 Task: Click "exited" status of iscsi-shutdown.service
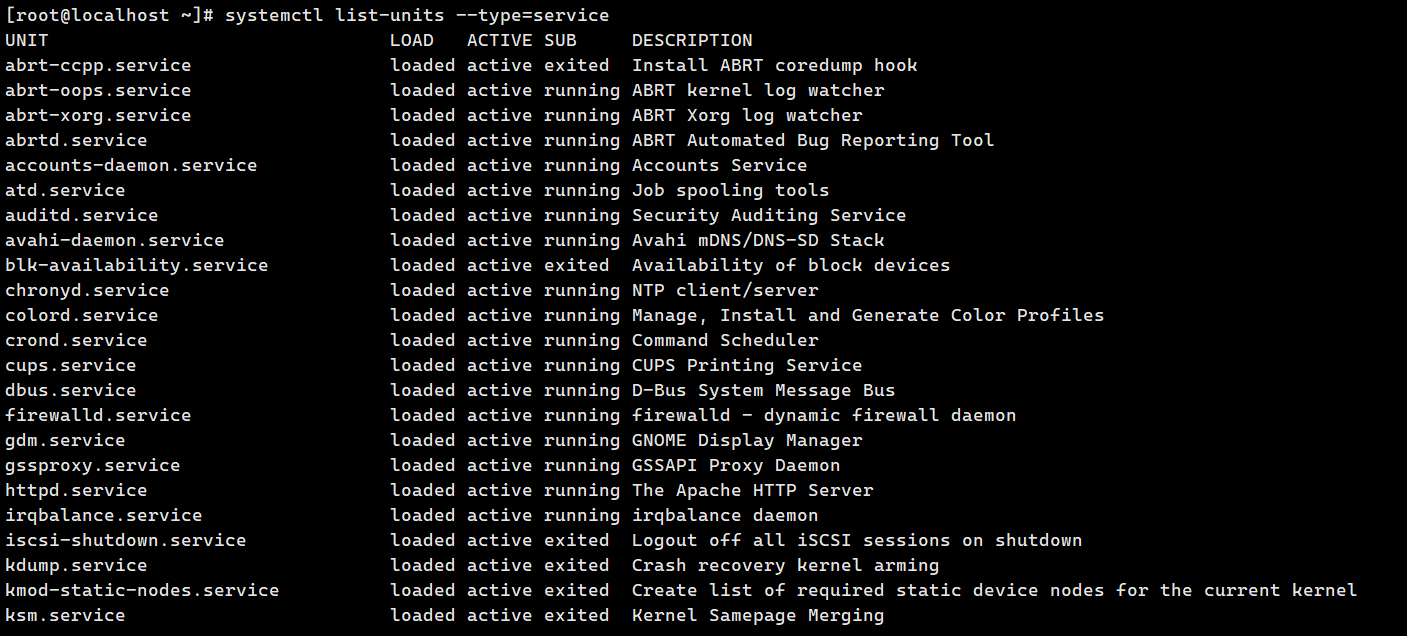click(576, 540)
